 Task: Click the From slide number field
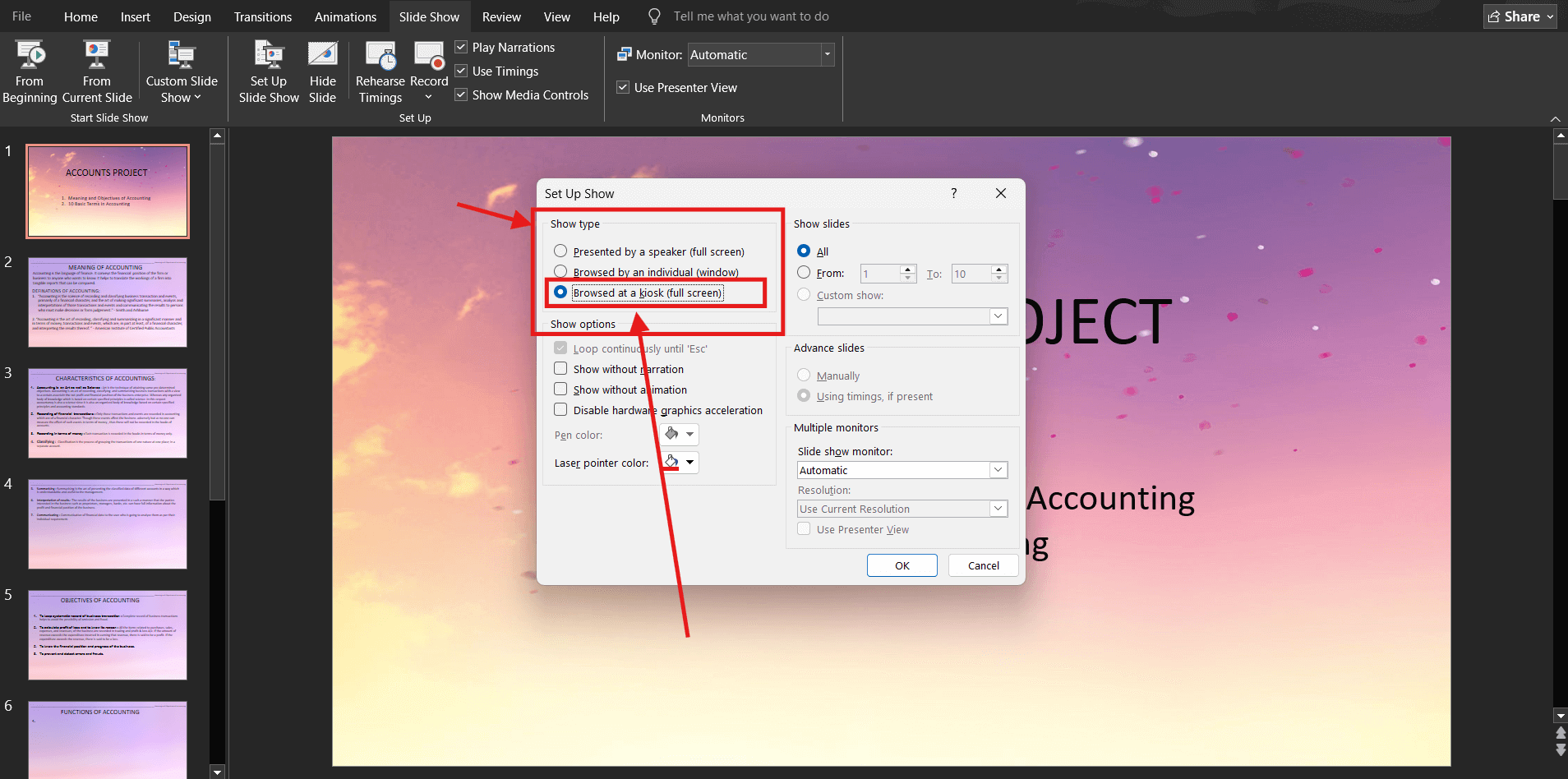[x=880, y=274]
